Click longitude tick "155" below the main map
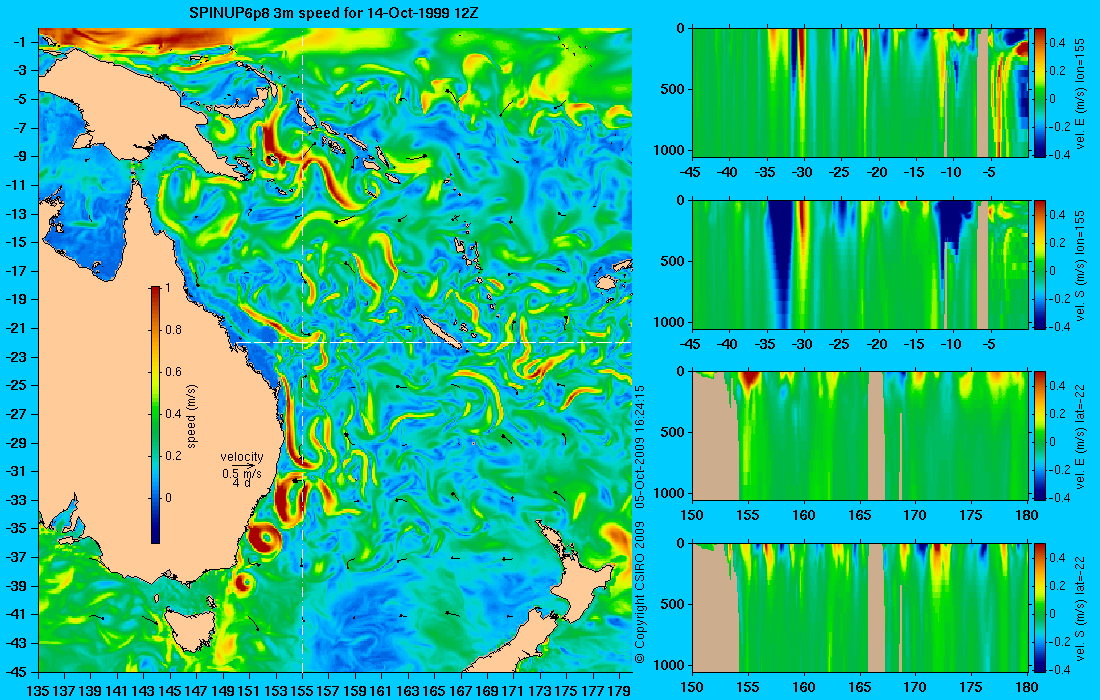Viewport: 1100px width, 700px height. pyautogui.click(x=302, y=692)
